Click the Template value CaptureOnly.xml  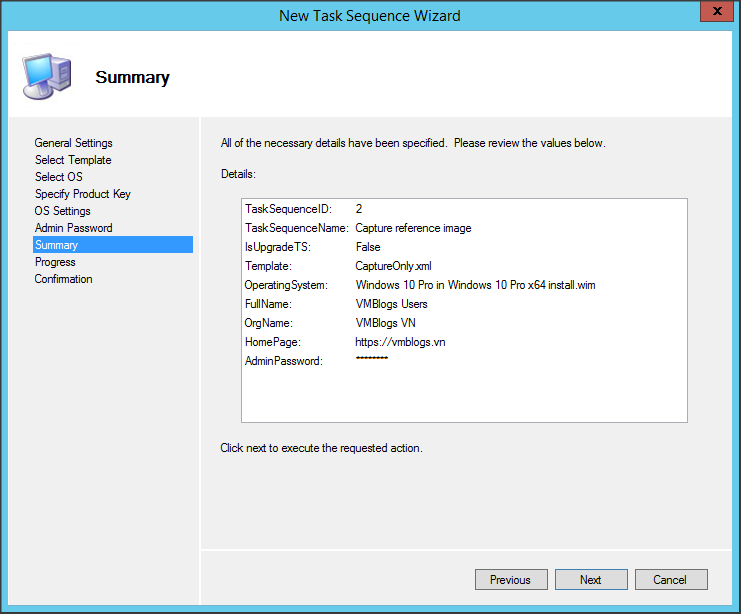pos(394,266)
